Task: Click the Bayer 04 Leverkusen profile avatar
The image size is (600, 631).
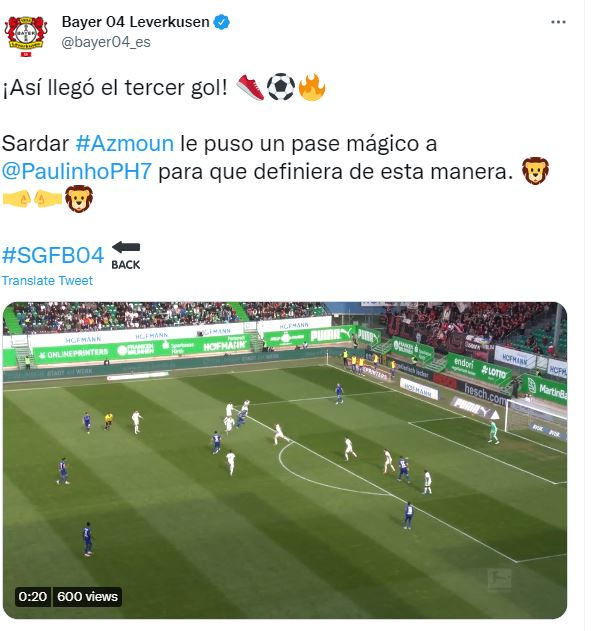Action: (26, 36)
